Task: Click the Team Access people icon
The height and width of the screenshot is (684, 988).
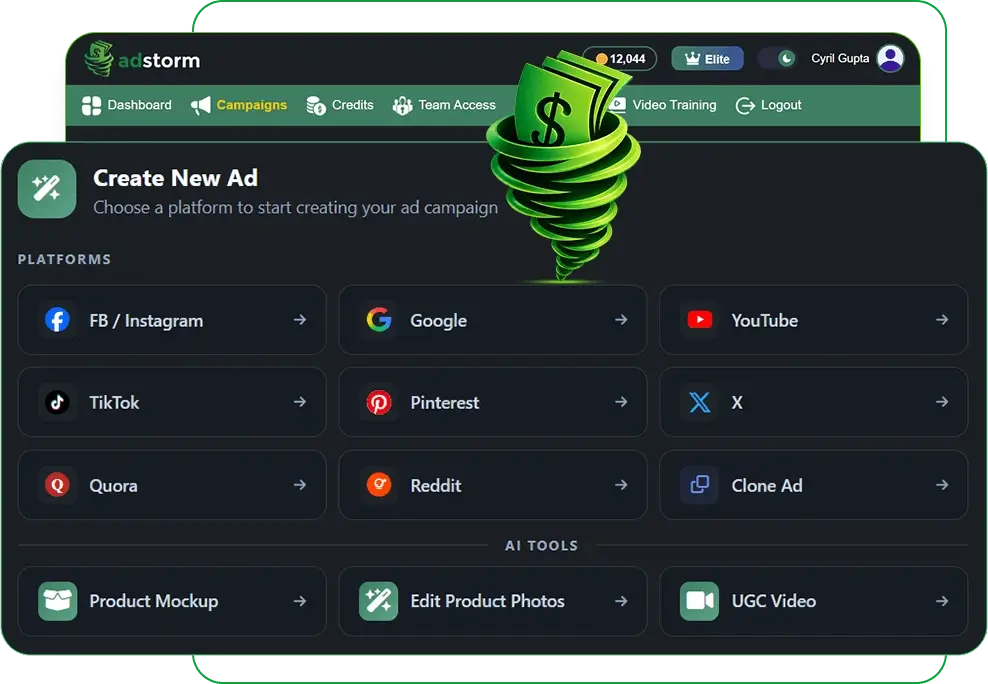Action: (x=402, y=106)
